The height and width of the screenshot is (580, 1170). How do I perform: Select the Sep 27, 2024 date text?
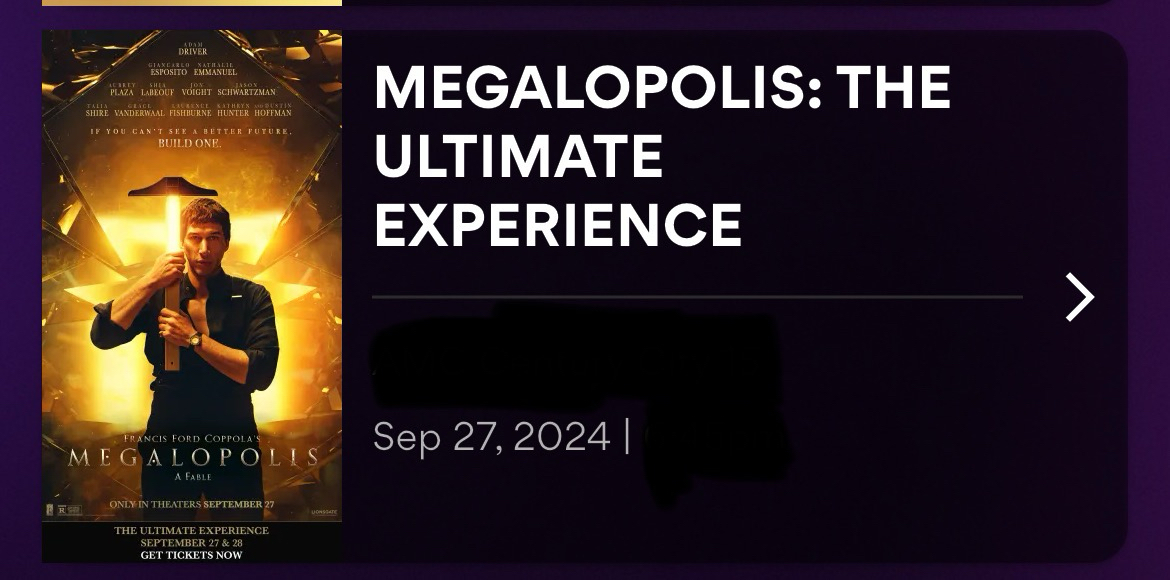(491, 437)
